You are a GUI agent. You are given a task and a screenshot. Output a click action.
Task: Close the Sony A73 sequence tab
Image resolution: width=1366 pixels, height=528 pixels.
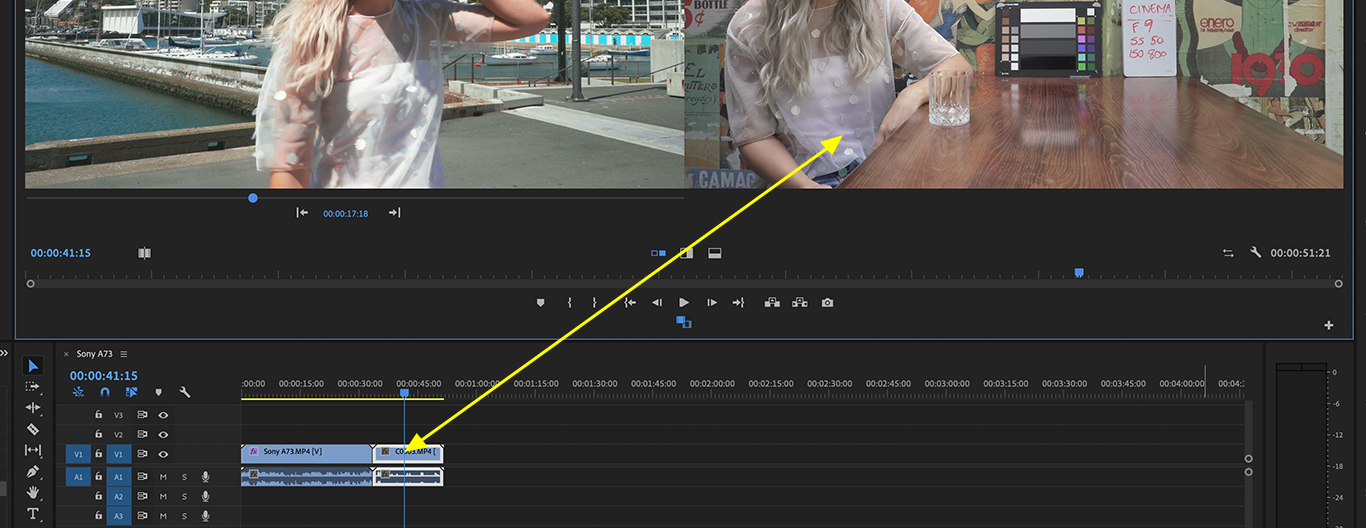pos(67,354)
